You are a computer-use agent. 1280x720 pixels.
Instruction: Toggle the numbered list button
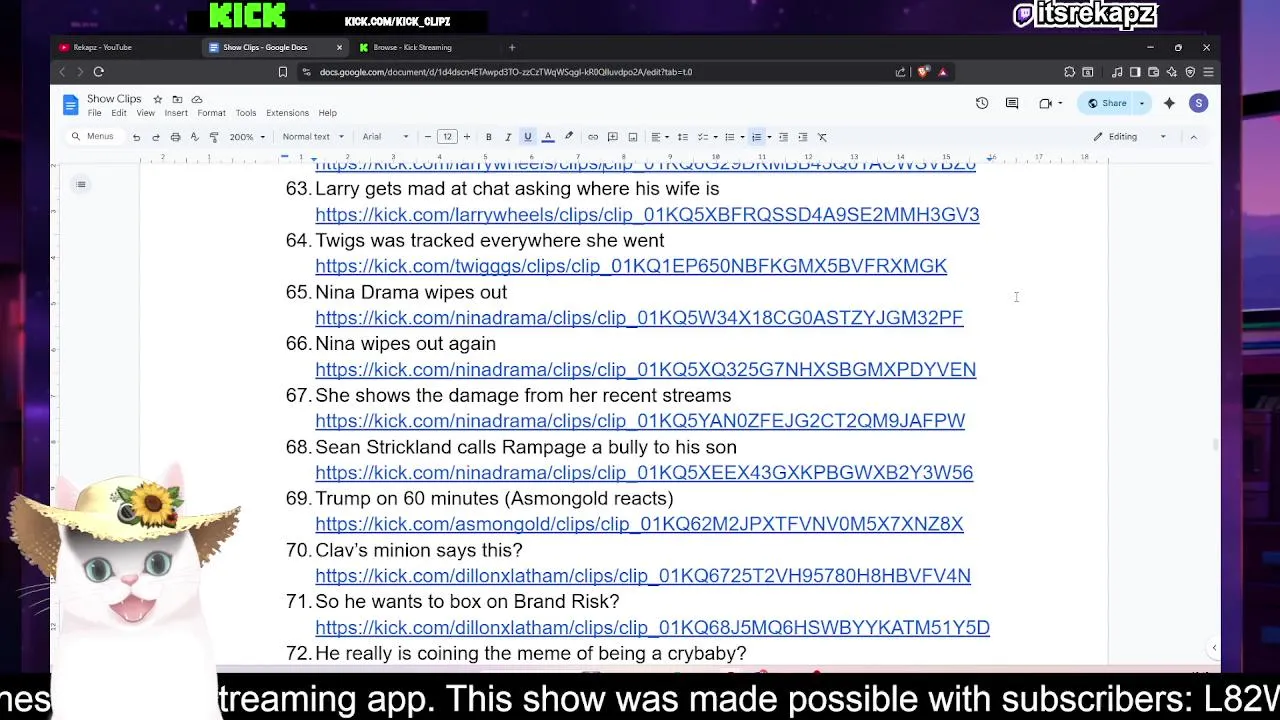coord(756,137)
